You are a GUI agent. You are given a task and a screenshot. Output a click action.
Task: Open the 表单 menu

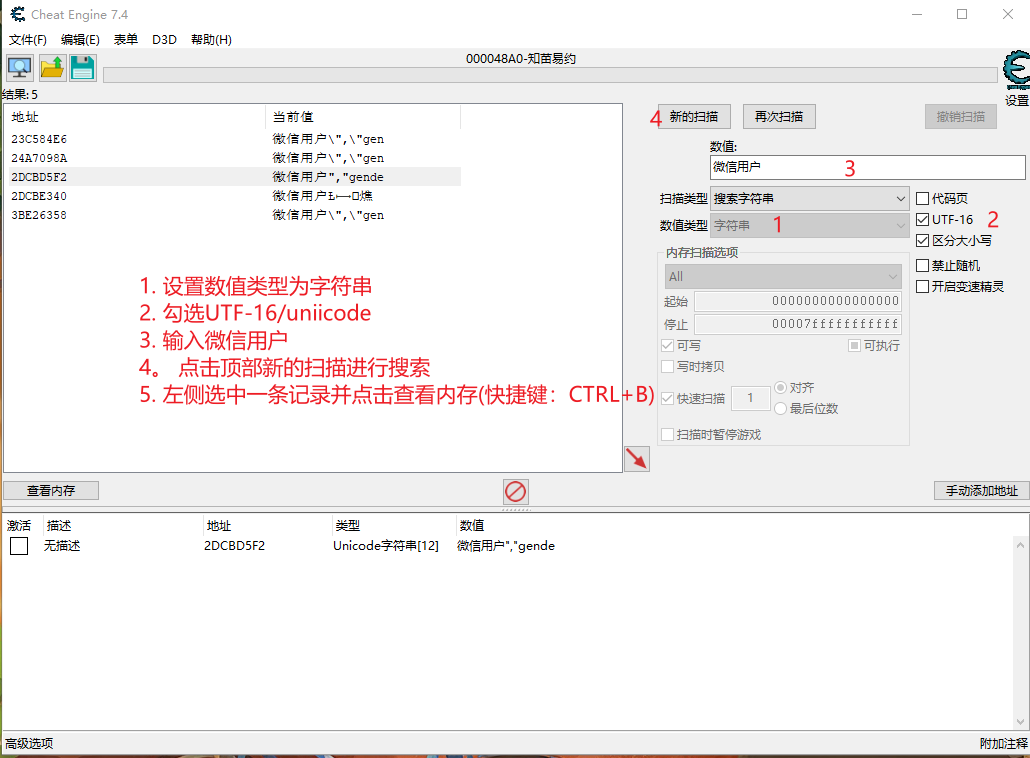click(125, 39)
